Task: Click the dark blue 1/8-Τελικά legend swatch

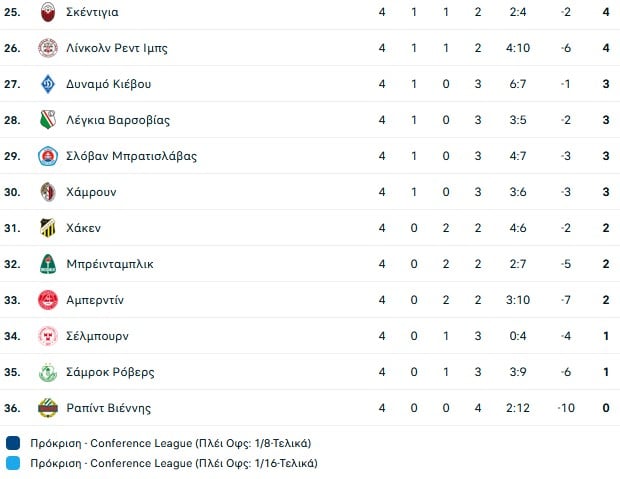Action: 12,443
